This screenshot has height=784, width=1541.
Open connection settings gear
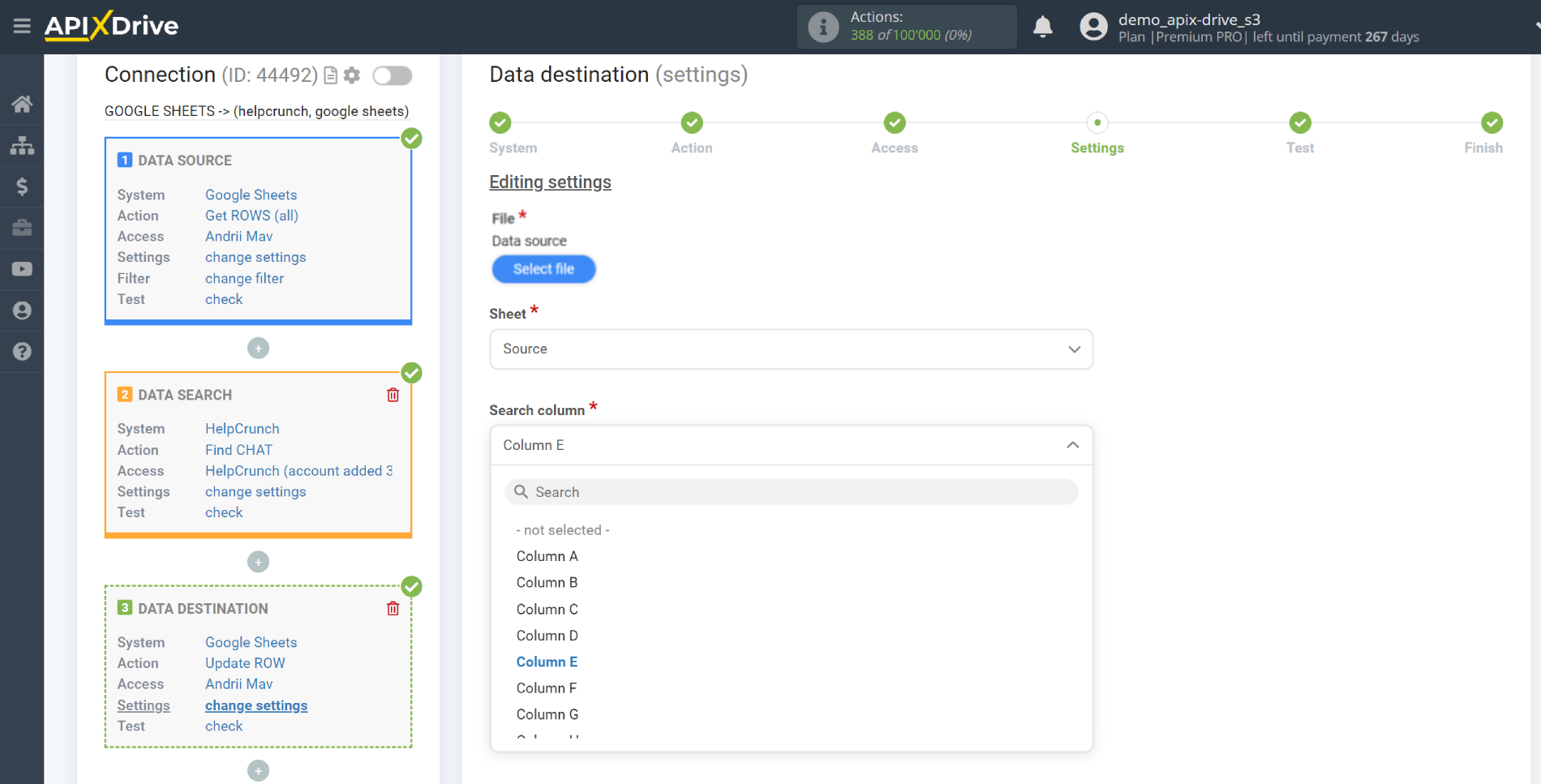coord(351,75)
